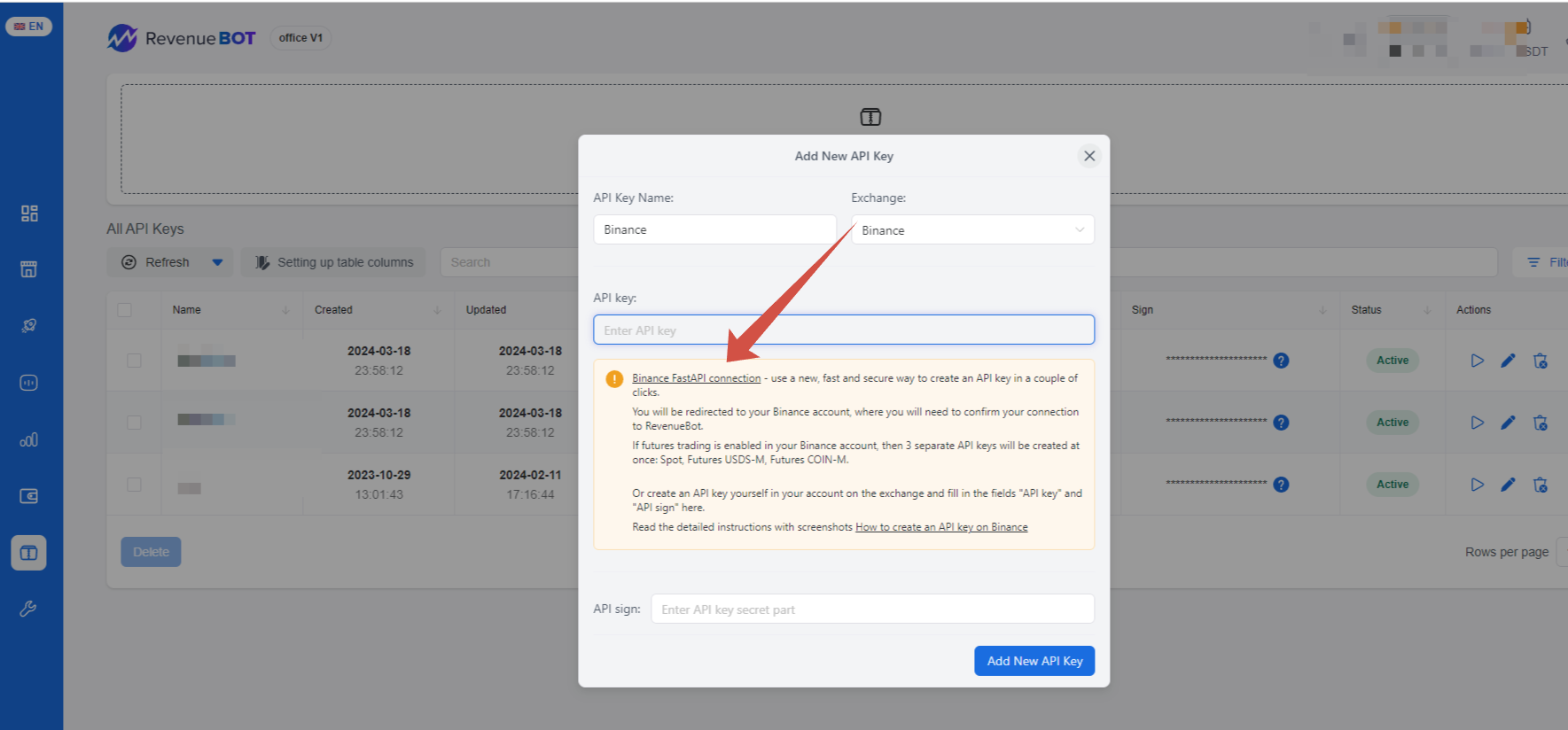
Task: Click the sign help icon in 2023-10-29 row
Action: click(x=1281, y=485)
